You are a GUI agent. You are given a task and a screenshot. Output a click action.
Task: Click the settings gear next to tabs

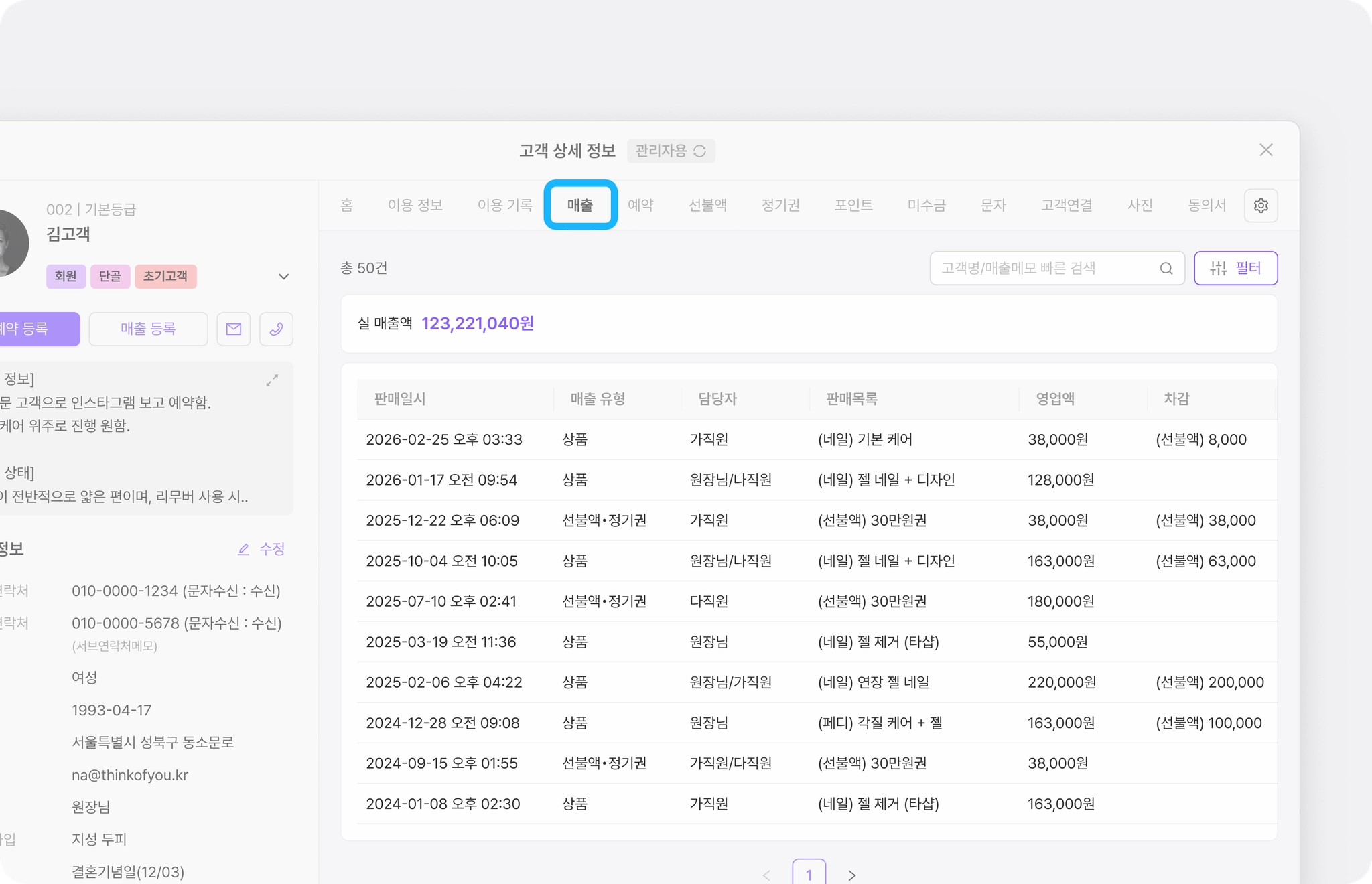click(1260, 205)
